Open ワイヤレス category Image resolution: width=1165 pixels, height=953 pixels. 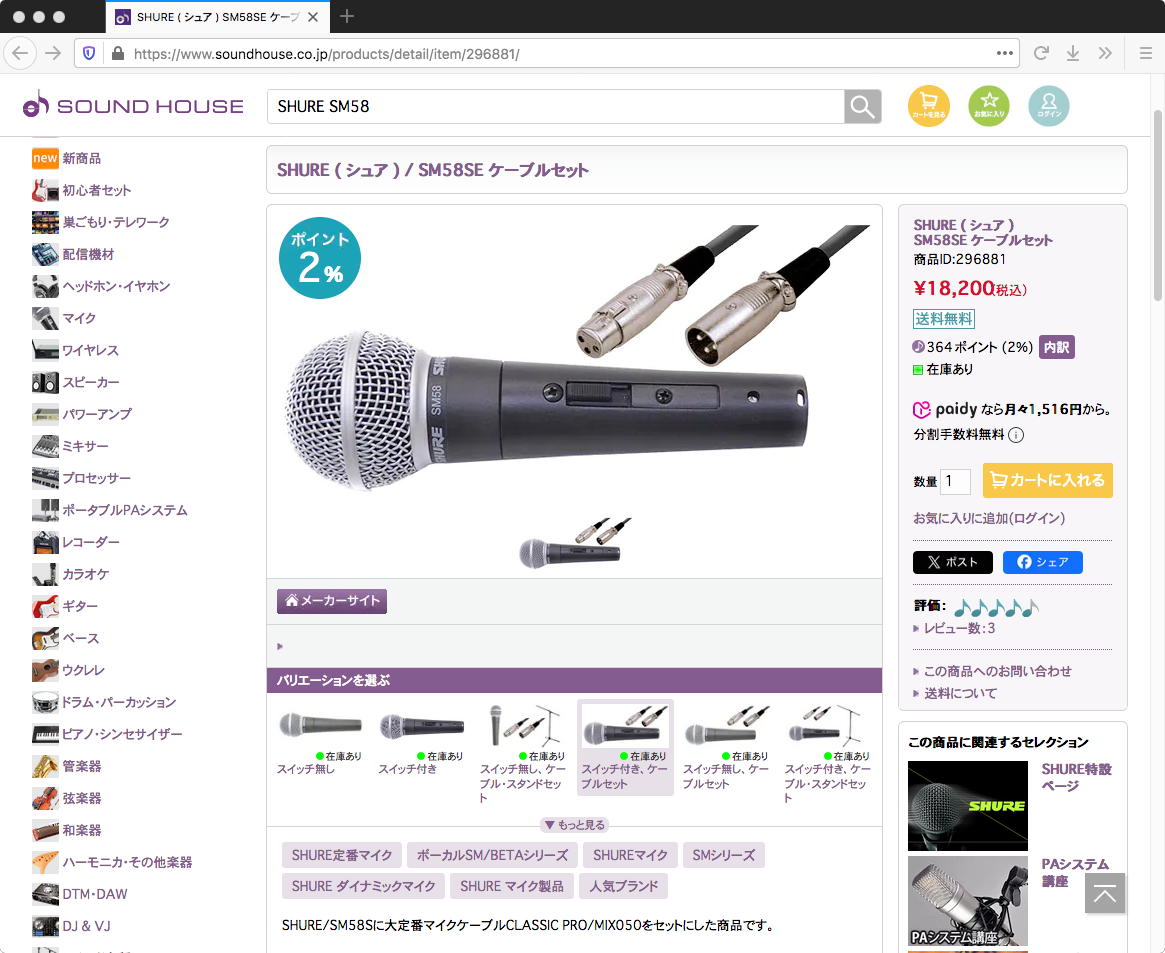click(75, 350)
